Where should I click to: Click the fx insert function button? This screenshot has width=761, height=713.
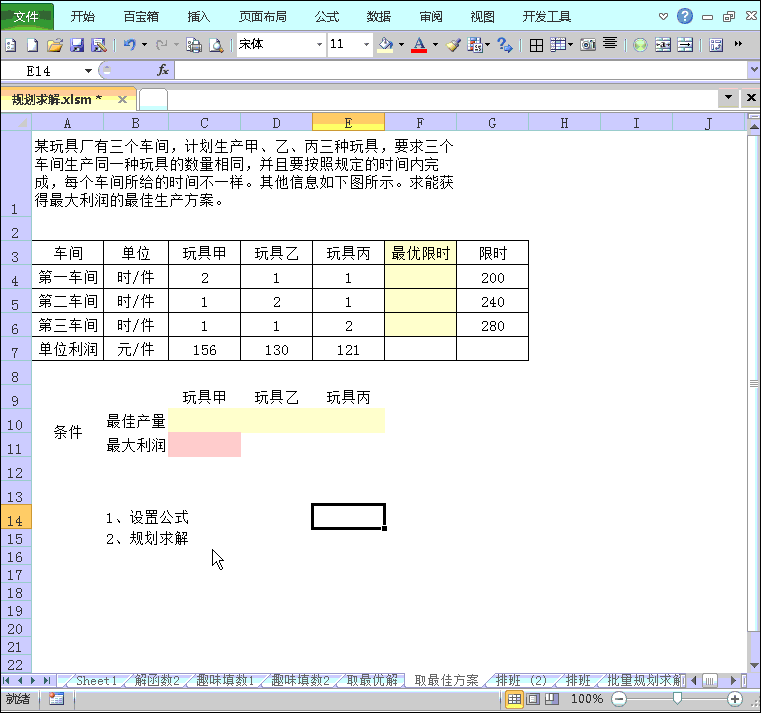163,70
